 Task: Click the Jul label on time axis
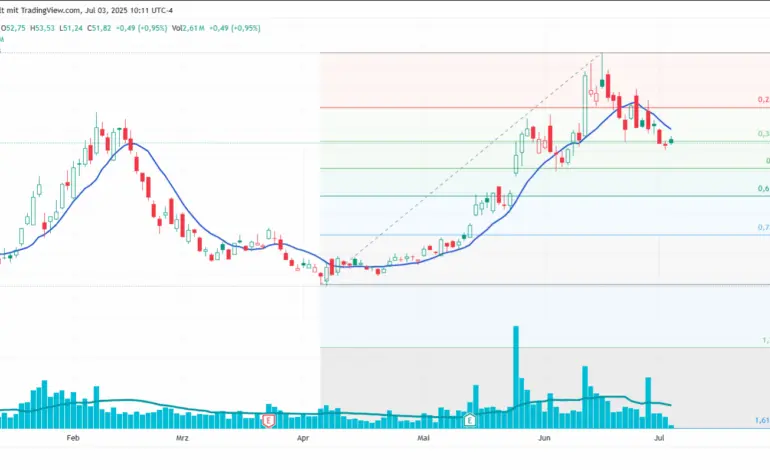pyautogui.click(x=659, y=438)
